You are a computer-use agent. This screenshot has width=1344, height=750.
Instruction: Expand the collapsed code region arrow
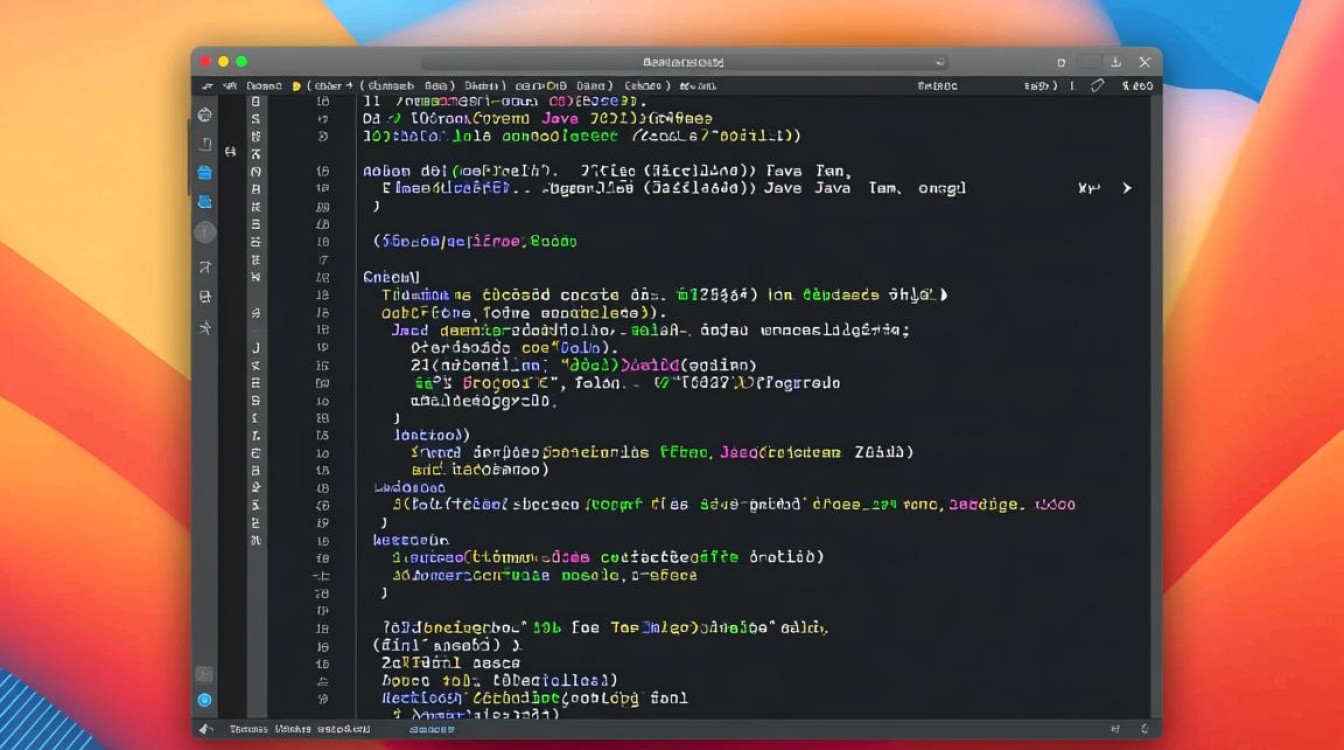click(1127, 185)
